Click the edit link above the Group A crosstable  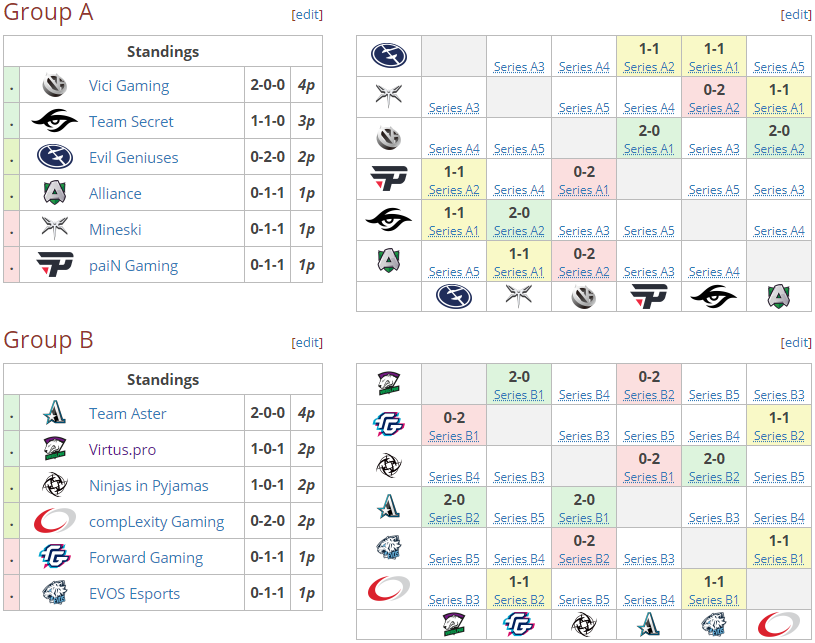point(796,15)
